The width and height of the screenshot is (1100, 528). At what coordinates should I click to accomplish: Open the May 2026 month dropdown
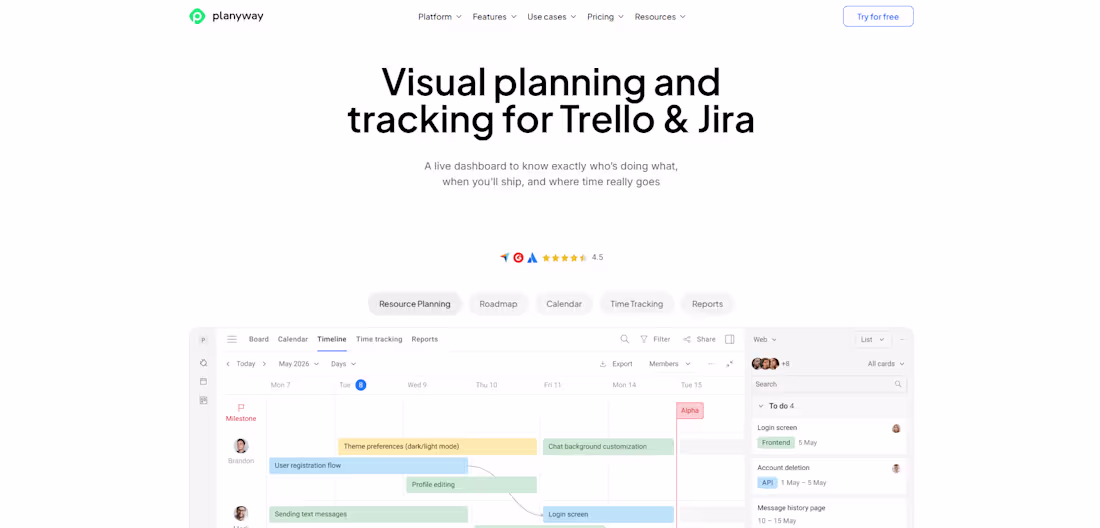(x=299, y=364)
